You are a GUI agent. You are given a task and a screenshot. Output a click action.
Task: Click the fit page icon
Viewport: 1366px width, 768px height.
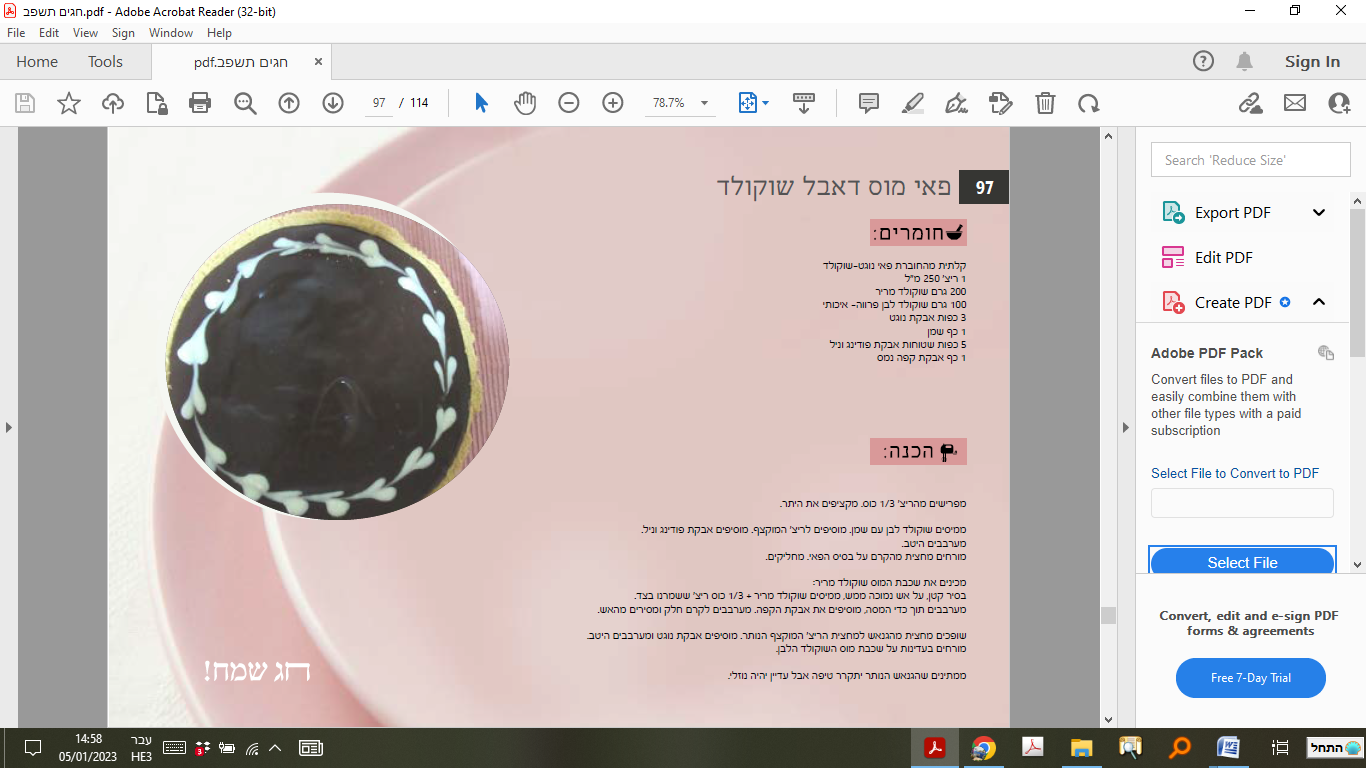click(x=747, y=103)
